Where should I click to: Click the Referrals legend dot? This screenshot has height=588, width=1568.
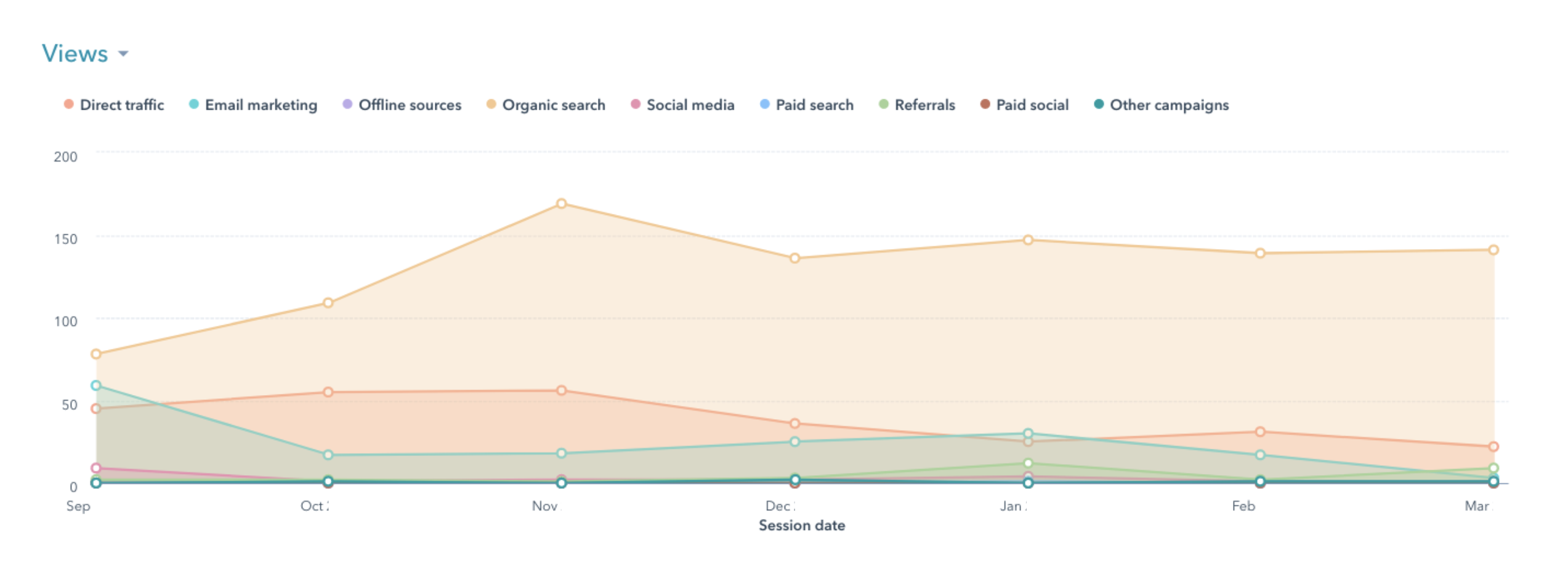click(x=884, y=104)
